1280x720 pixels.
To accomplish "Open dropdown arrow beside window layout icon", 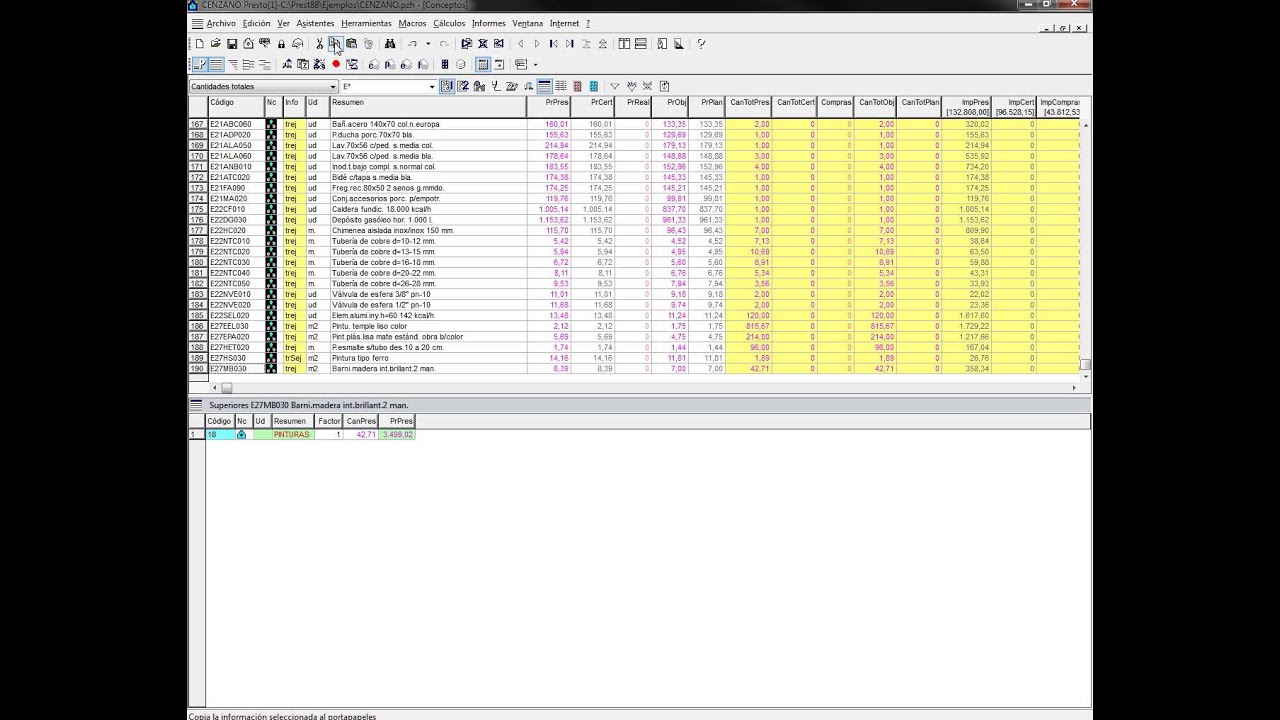I will click(x=535, y=65).
